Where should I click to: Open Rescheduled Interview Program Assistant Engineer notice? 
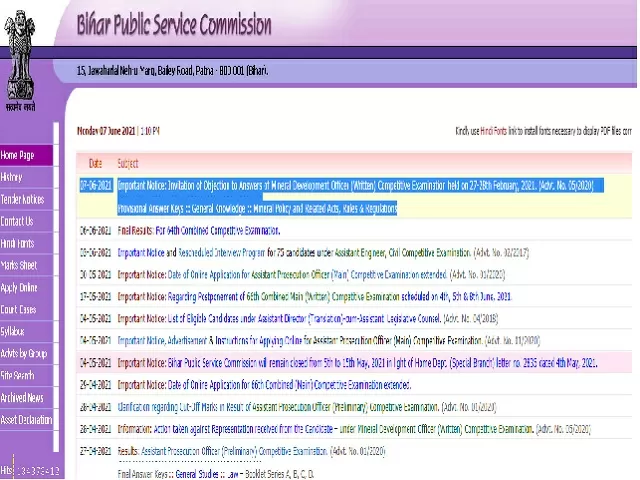coord(222,253)
